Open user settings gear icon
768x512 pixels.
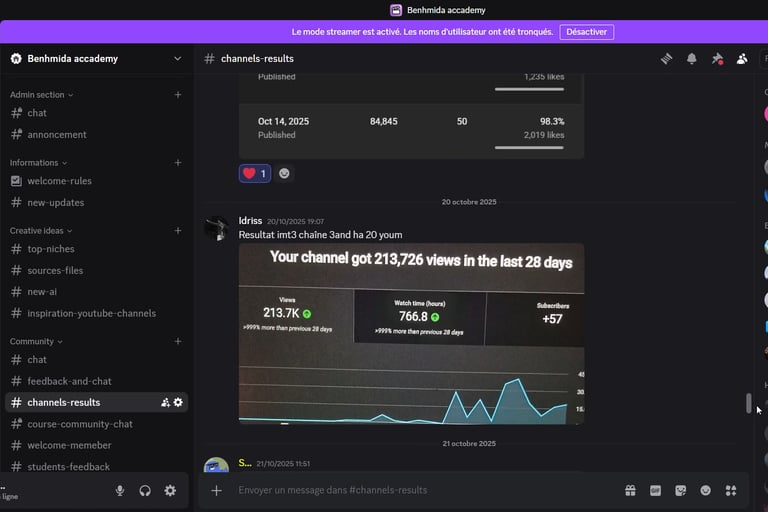click(x=170, y=490)
